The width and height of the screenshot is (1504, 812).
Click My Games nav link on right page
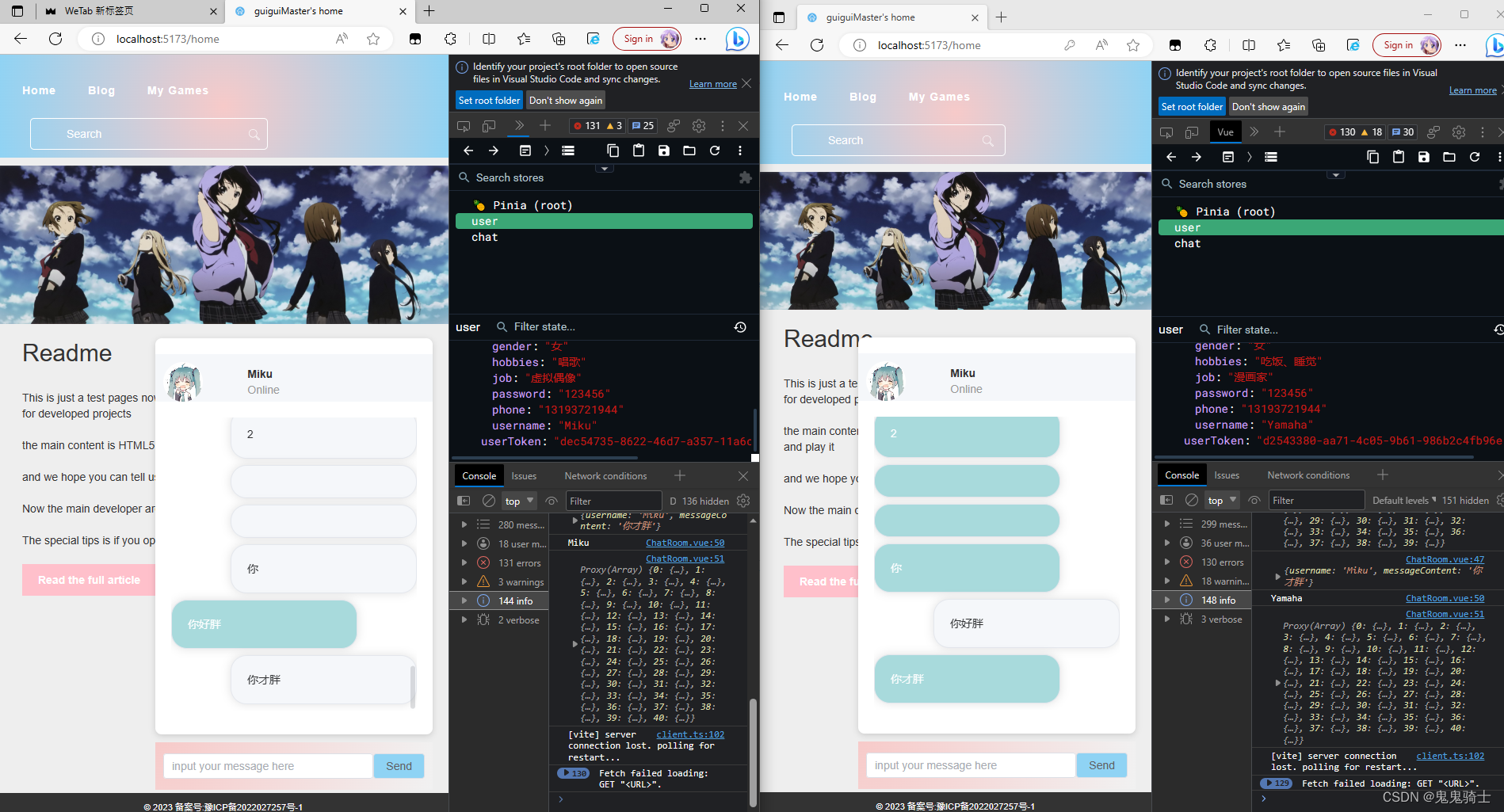939,97
